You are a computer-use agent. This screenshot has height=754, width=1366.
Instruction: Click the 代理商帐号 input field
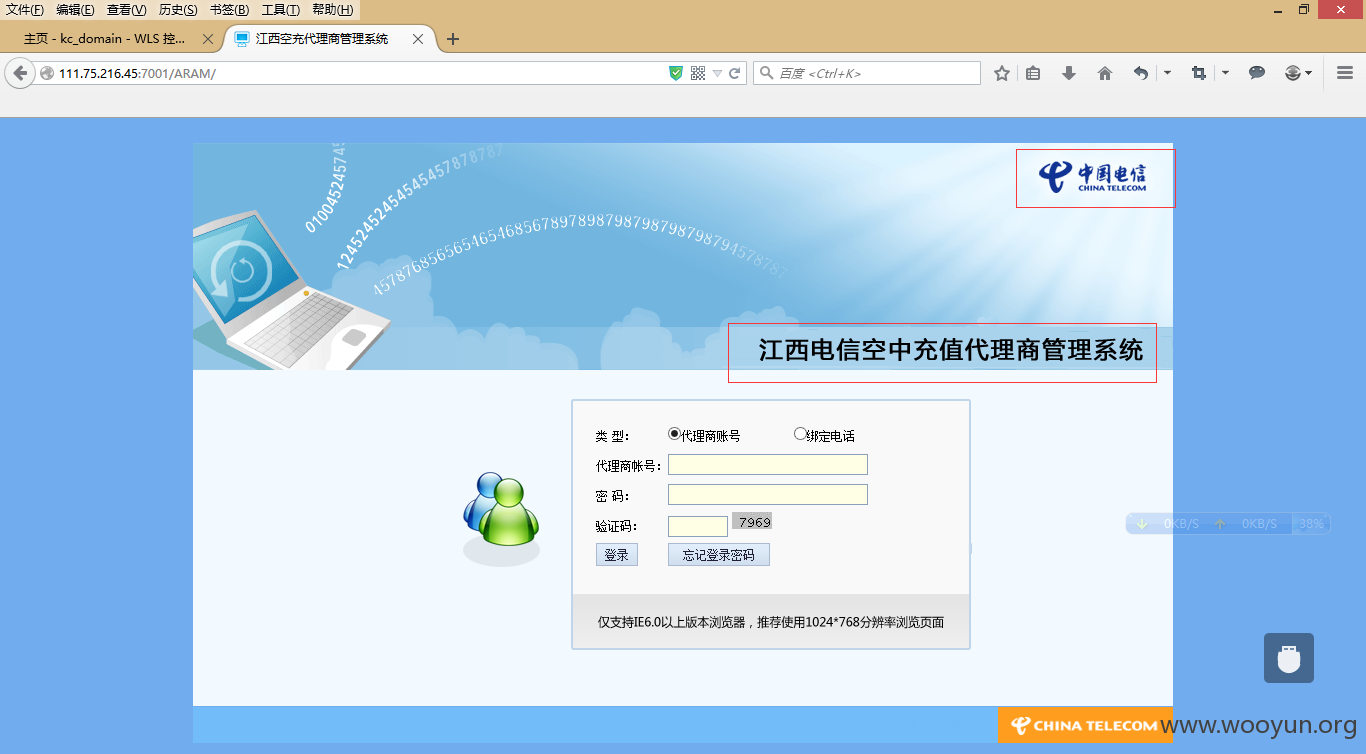(768, 465)
